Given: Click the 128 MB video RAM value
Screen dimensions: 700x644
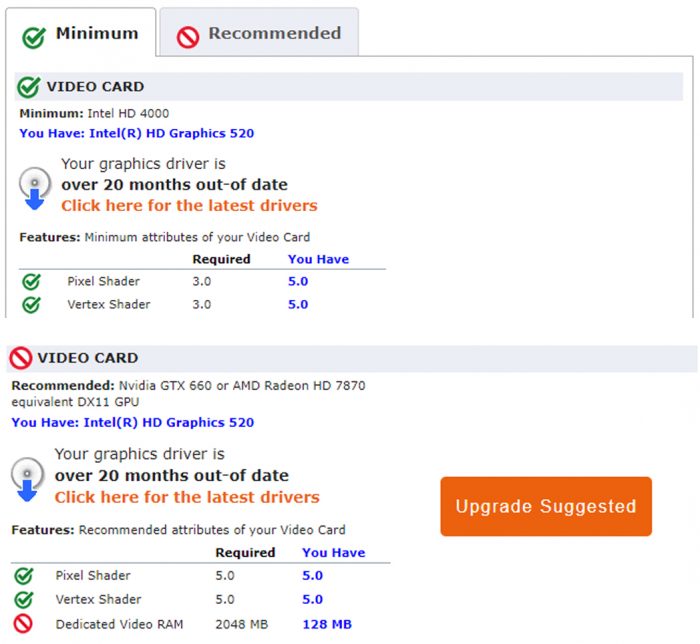Looking at the screenshot, I should click(327, 624).
